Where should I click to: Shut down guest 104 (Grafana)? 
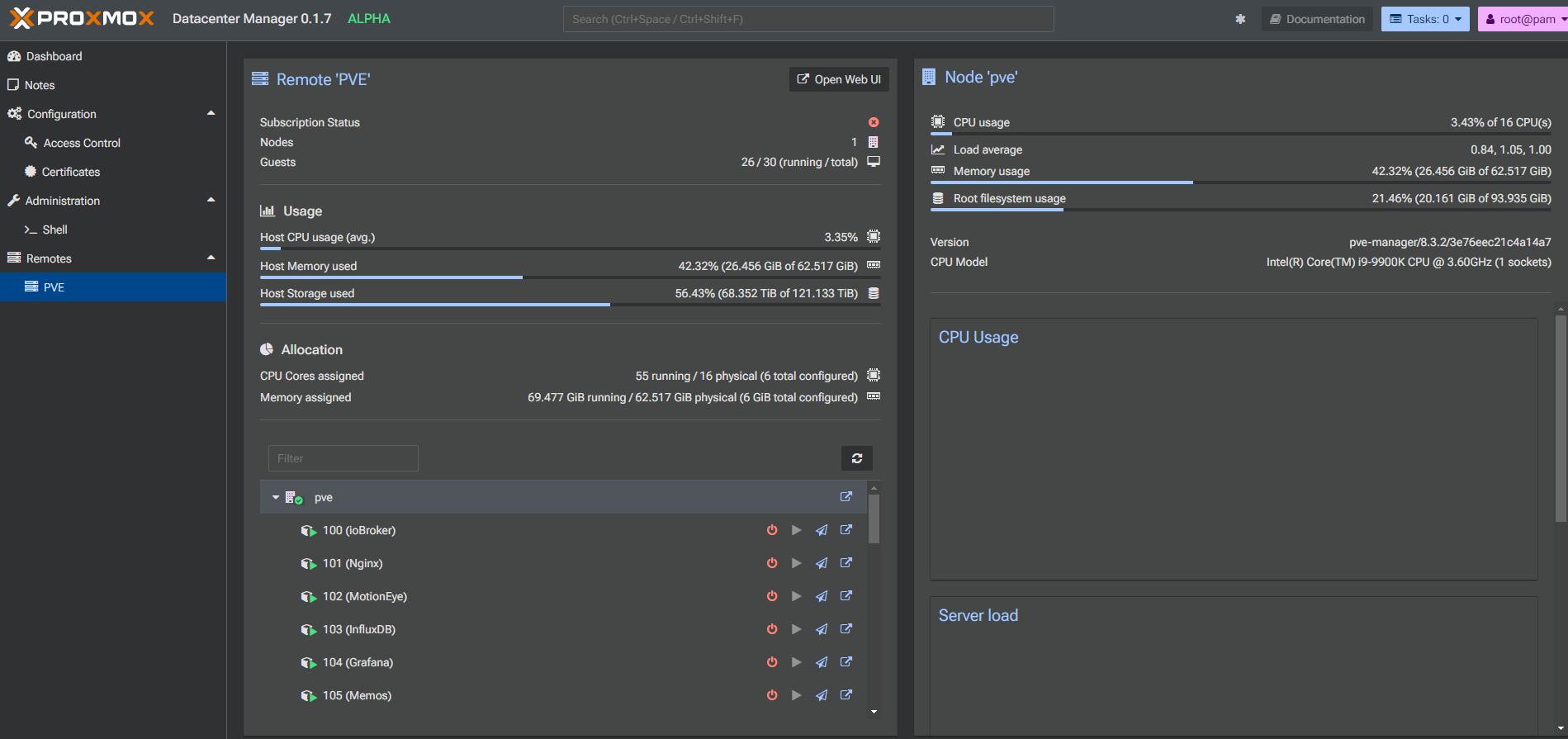pos(772,662)
